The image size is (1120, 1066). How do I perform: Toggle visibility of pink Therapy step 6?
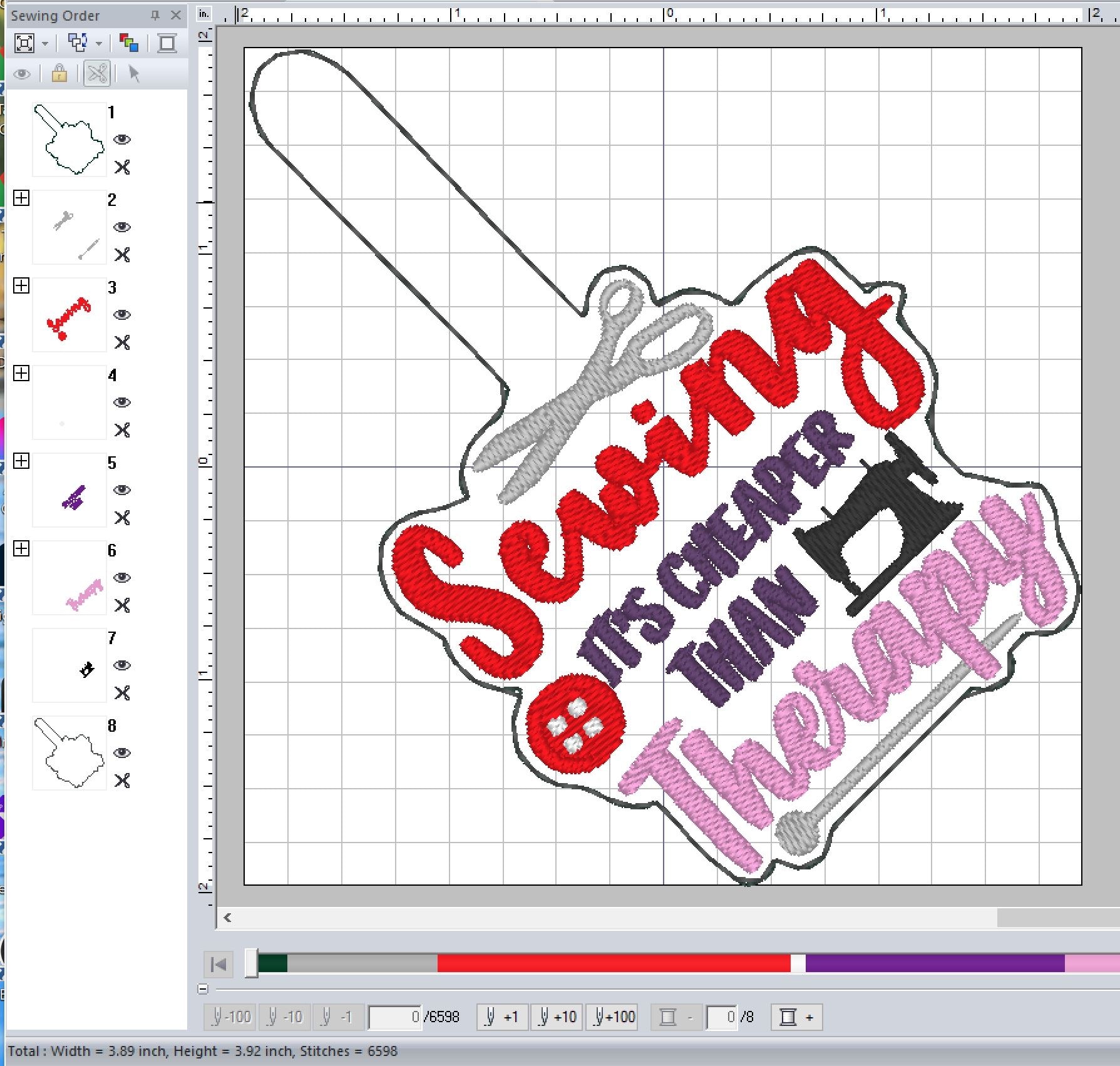122,577
